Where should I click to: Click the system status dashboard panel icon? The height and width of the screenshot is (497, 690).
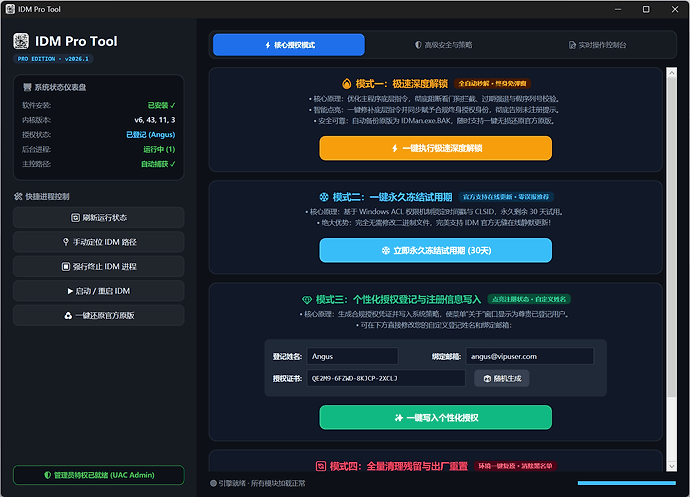[x=27, y=87]
